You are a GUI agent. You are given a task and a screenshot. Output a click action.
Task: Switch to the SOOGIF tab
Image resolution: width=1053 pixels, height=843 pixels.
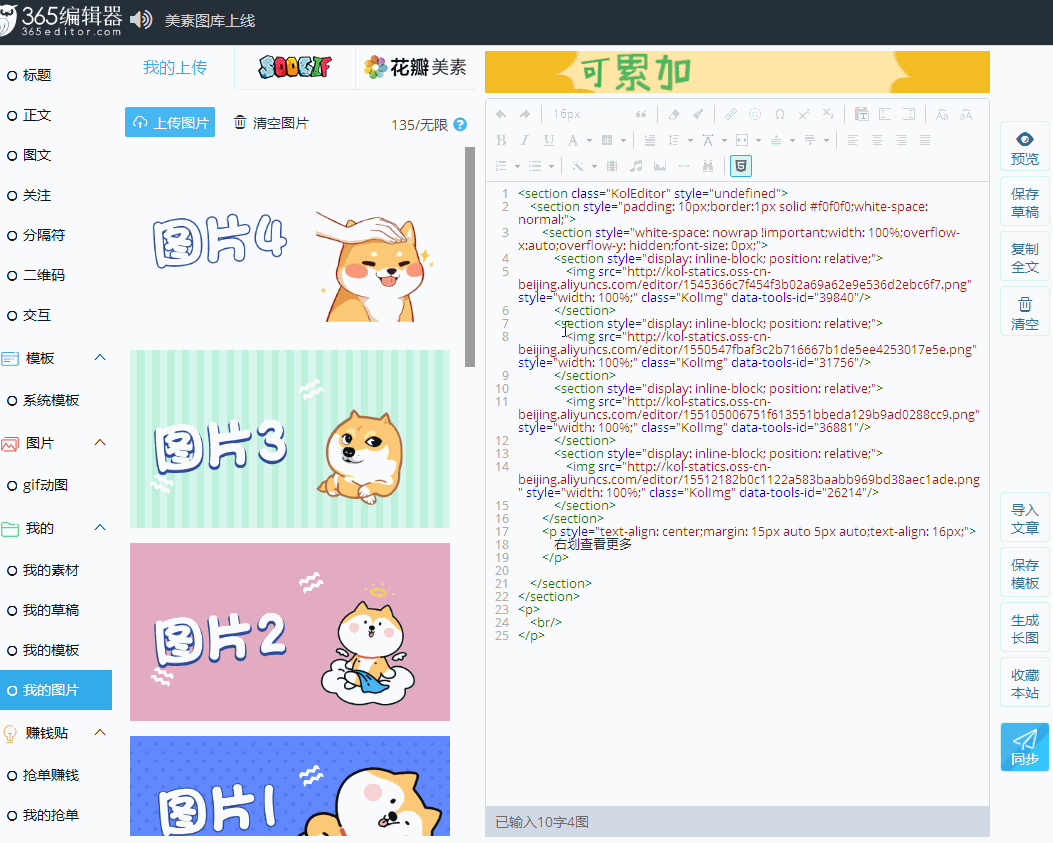click(293, 68)
